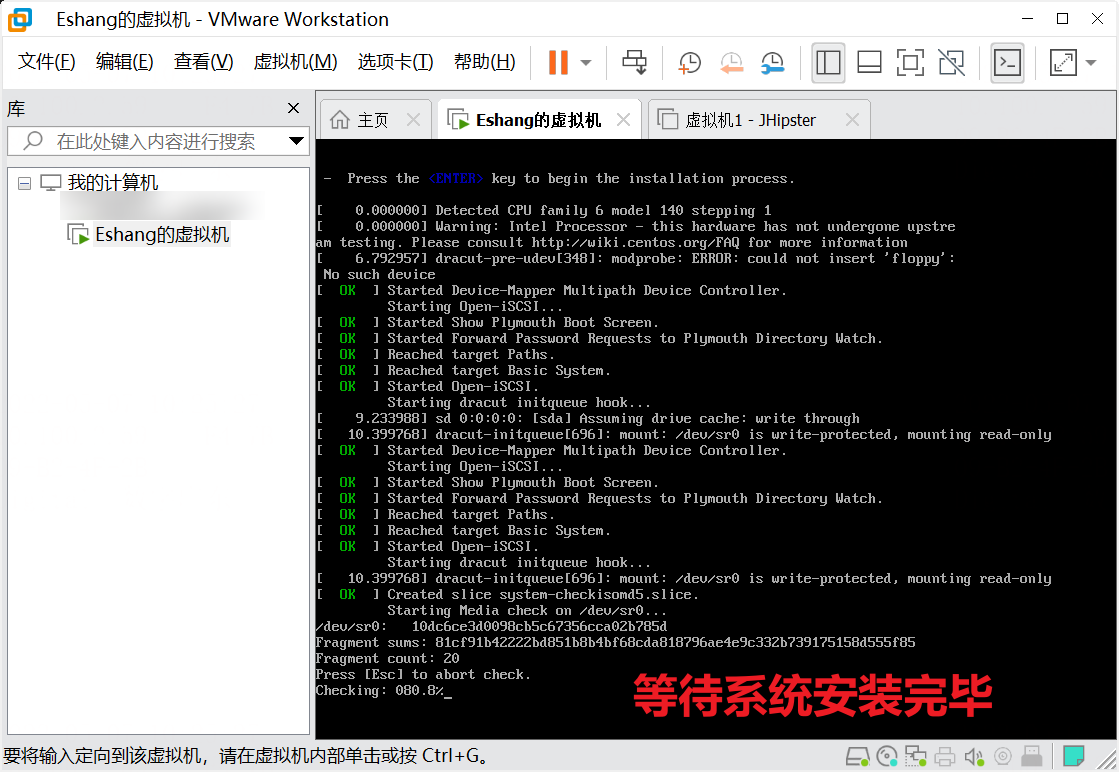
Task: Open the snapshot manager icon
Action: click(x=773, y=63)
